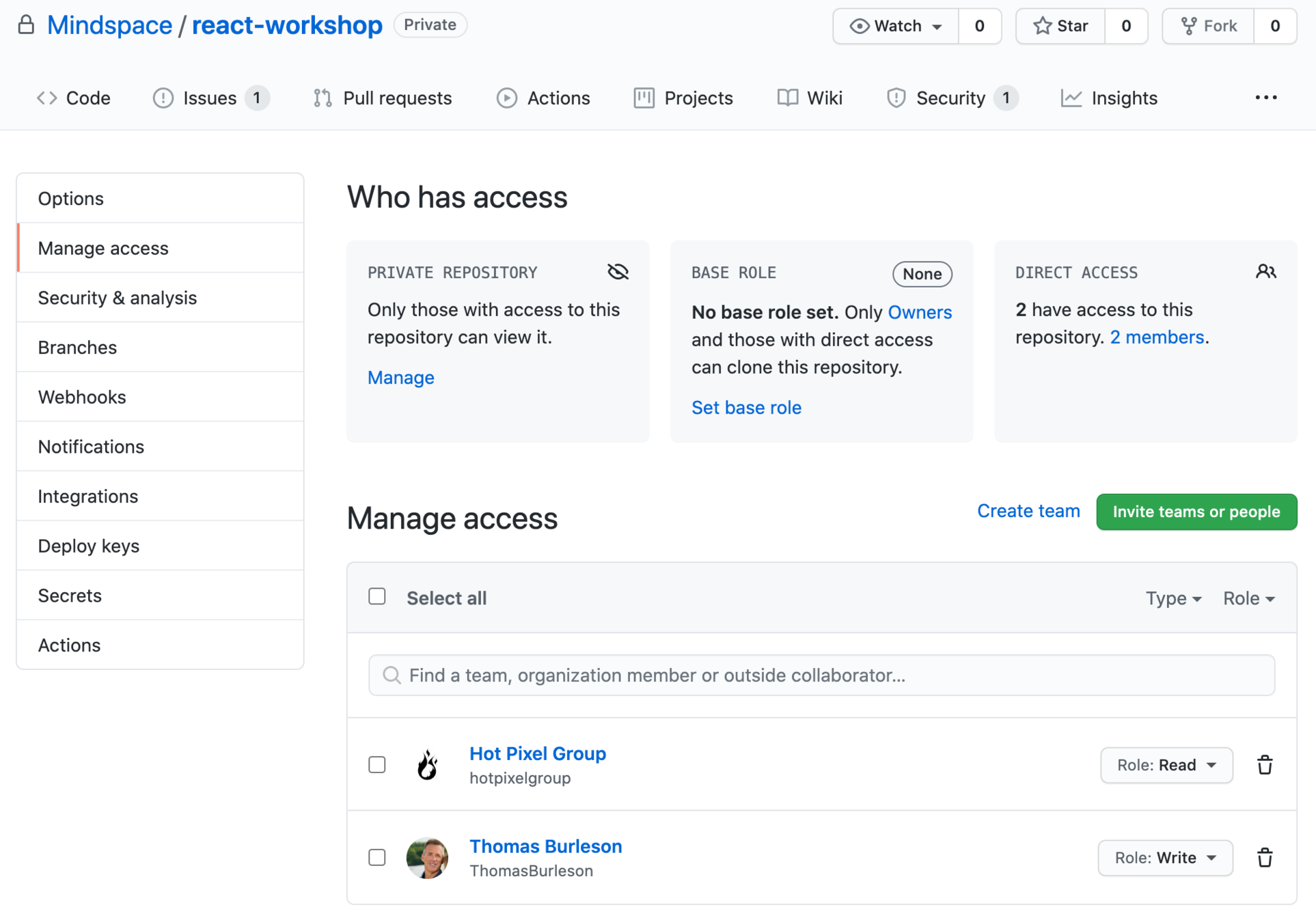The width and height of the screenshot is (1316, 922).
Task: Tick the Select all checkbox
Action: [x=377, y=597]
